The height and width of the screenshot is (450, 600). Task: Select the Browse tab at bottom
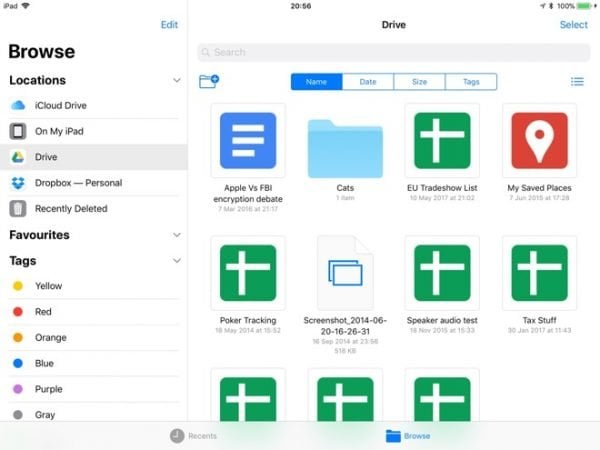(x=408, y=435)
